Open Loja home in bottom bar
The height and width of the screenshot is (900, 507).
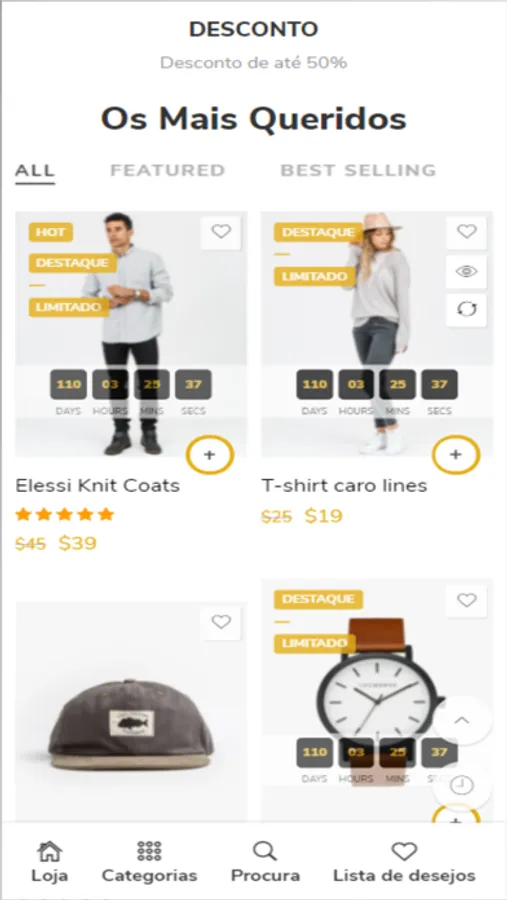[x=49, y=862]
